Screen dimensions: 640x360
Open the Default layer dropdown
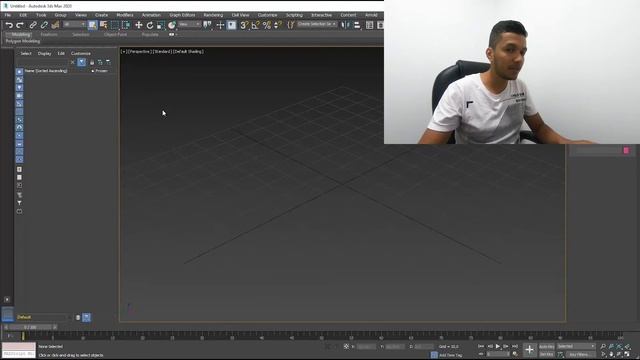pos(43,317)
